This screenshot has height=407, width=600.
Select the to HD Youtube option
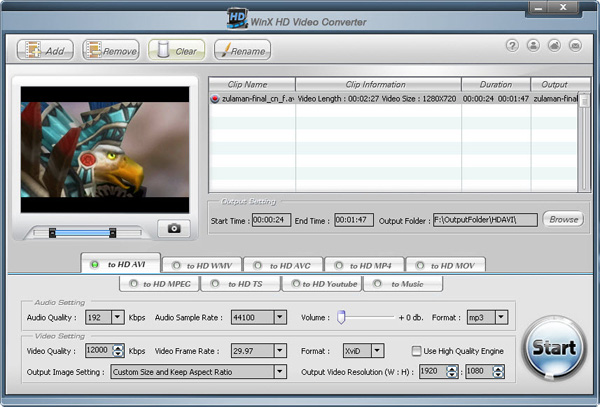coord(322,284)
